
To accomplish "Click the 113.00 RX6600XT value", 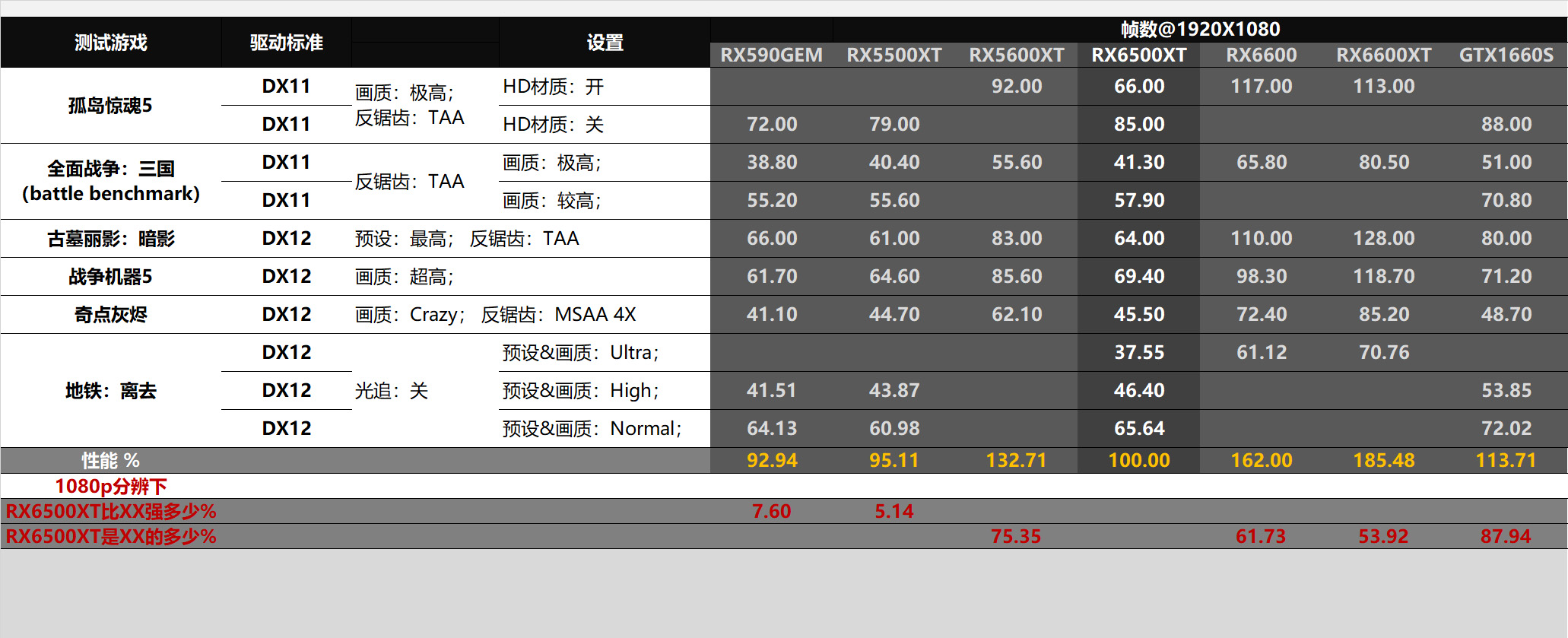I will tap(1384, 86).
